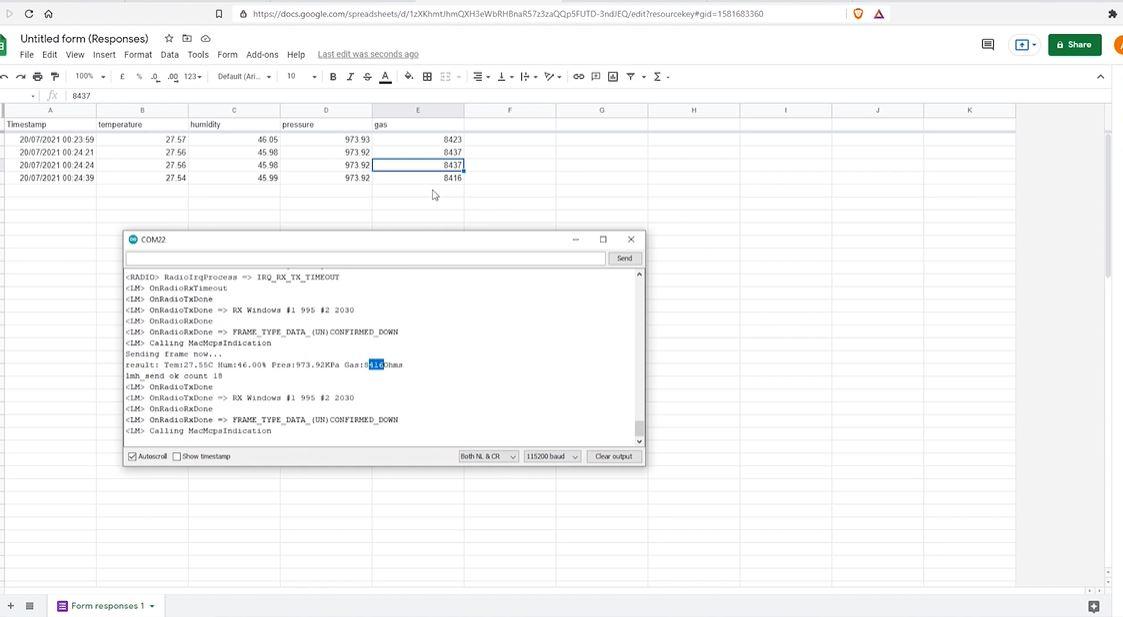Image resolution: width=1123 pixels, height=617 pixels.
Task: Collapse the toolbar with the up chevron
Action: click(1101, 77)
